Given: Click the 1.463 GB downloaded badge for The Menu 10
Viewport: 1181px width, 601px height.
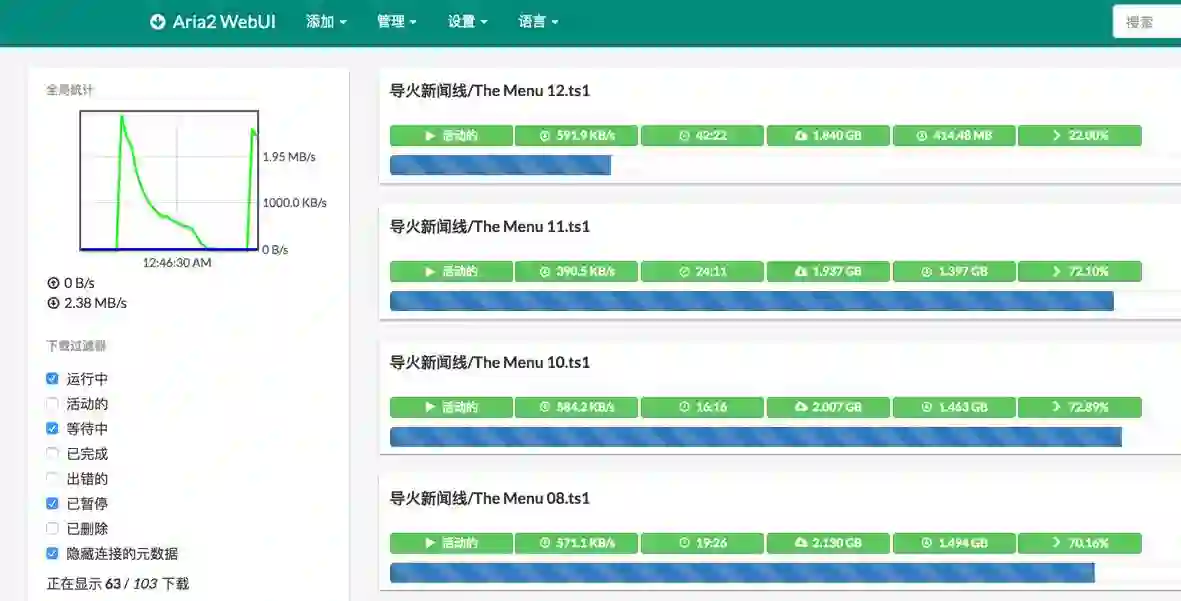Looking at the screenshot, I should click(x=954, y=407).
